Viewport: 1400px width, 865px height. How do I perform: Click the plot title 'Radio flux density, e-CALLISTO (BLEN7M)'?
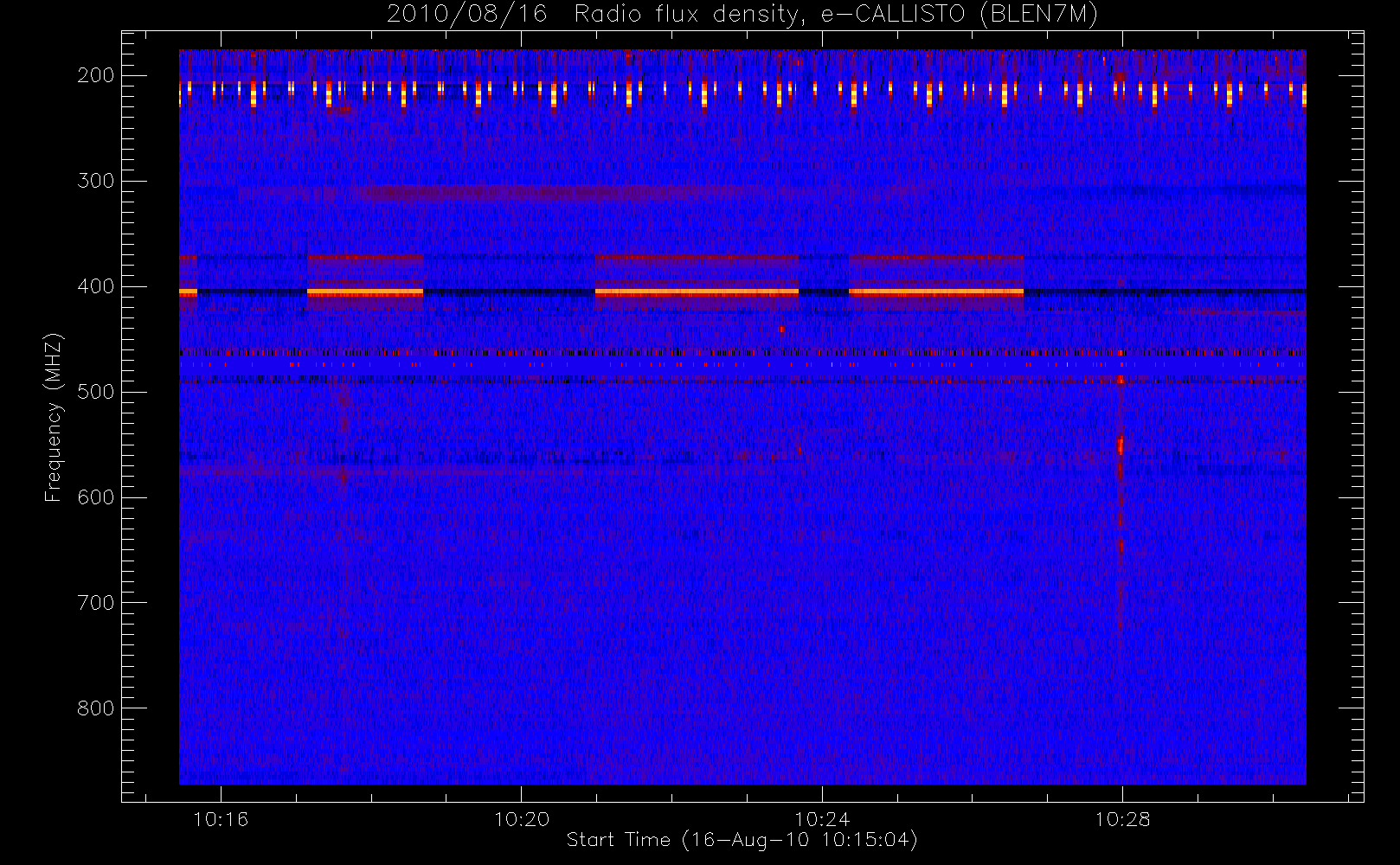[836, 14]
